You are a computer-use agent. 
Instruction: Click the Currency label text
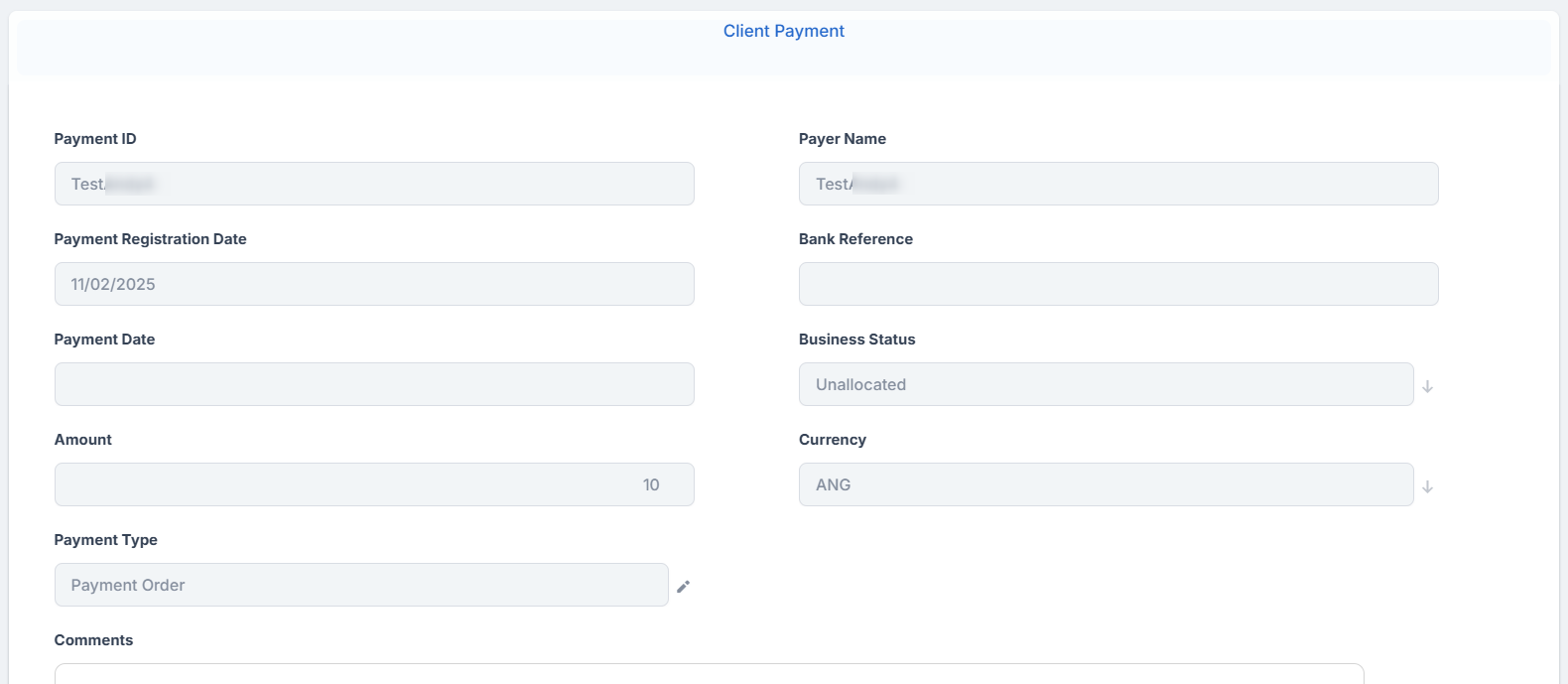click(832, 440)
